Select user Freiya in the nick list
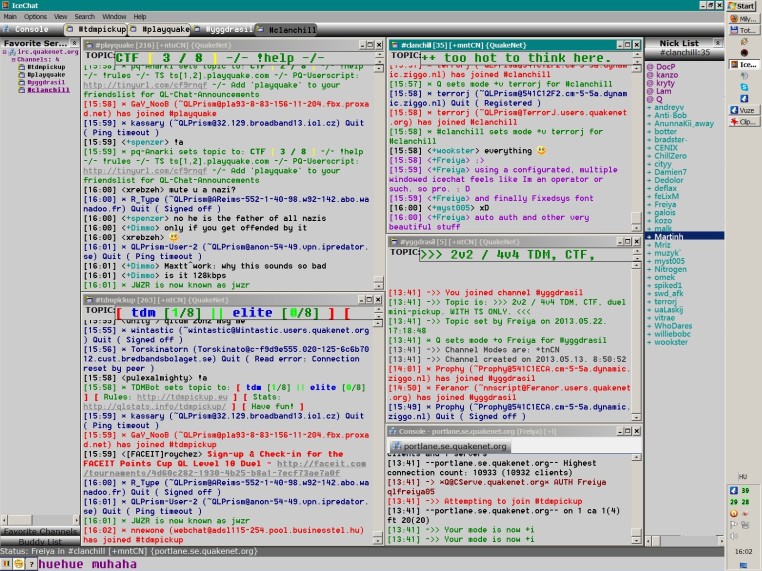 pos(663,203)
